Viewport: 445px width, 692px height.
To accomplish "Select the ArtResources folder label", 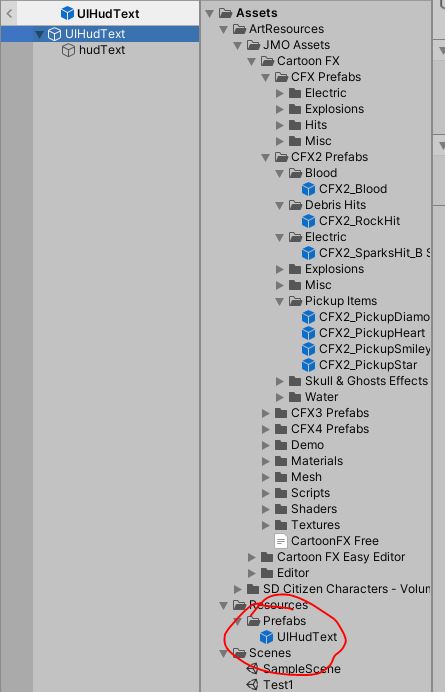I will pos(287,29).
